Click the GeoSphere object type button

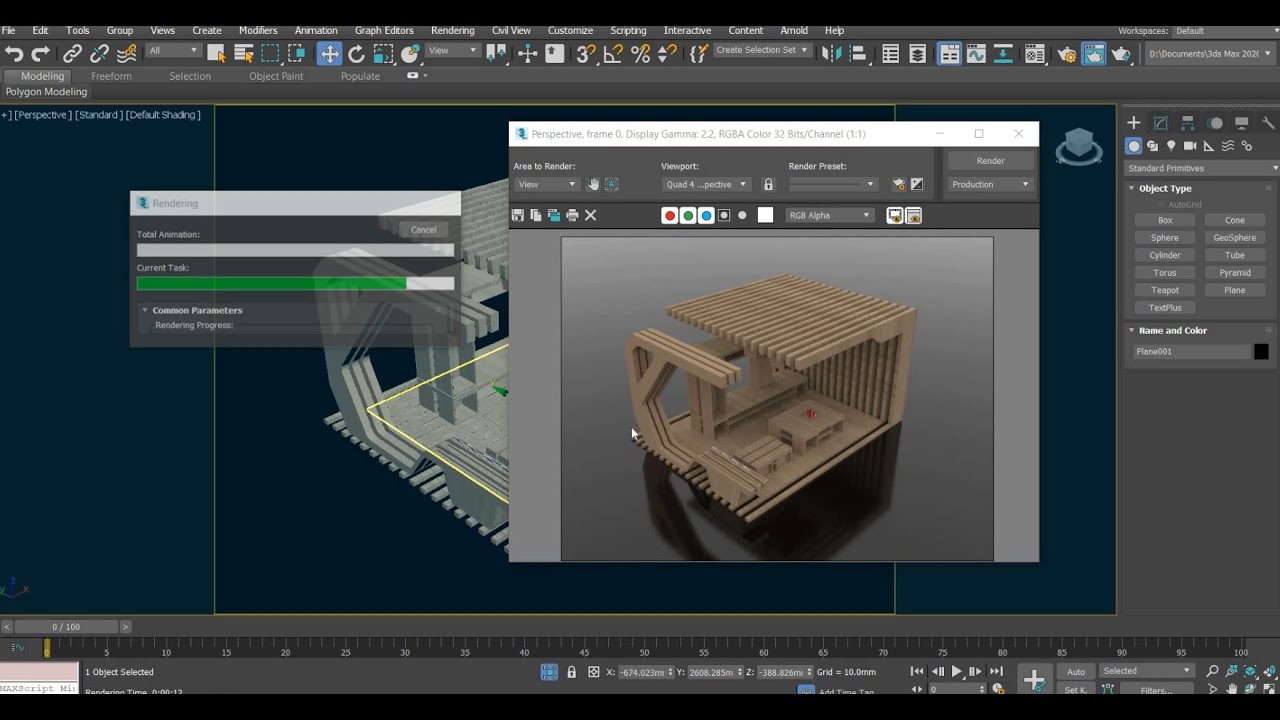(1235, 238)
